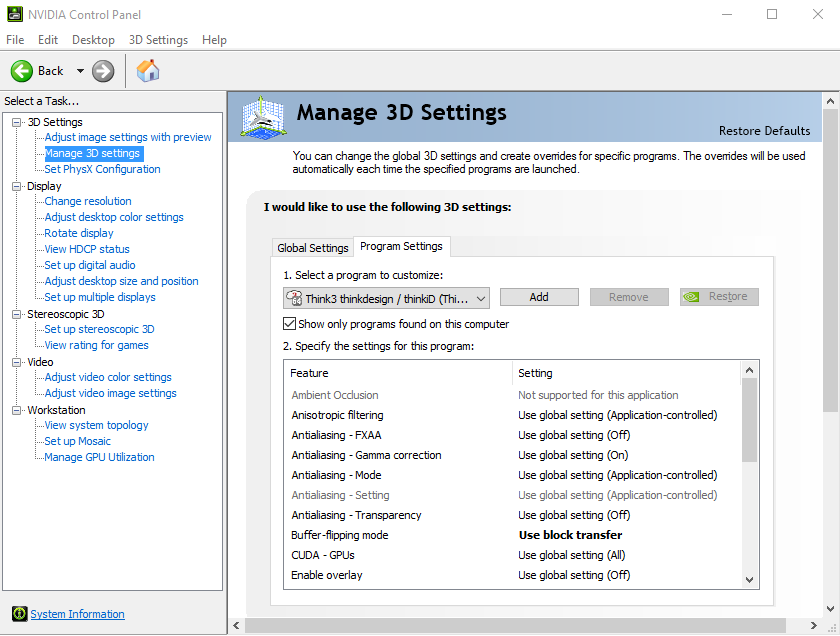Collapse the Display tree node
Screen dimensions: 840x636
(17, 186)
